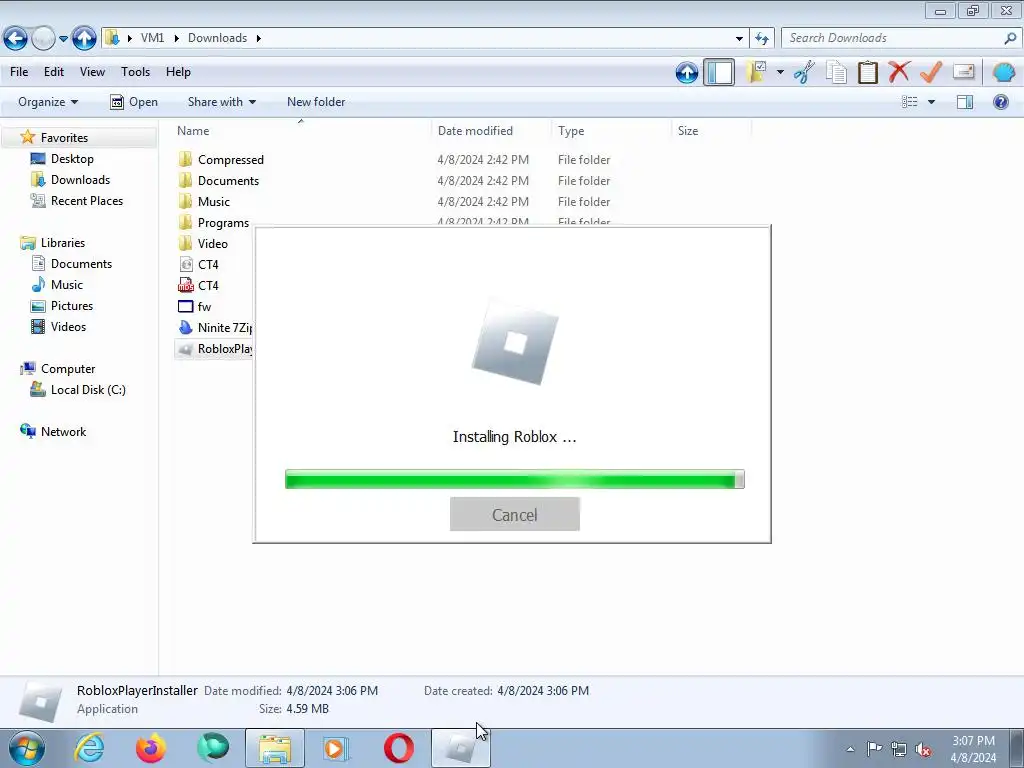Click the folder options checkmark icon

(756, 72)
